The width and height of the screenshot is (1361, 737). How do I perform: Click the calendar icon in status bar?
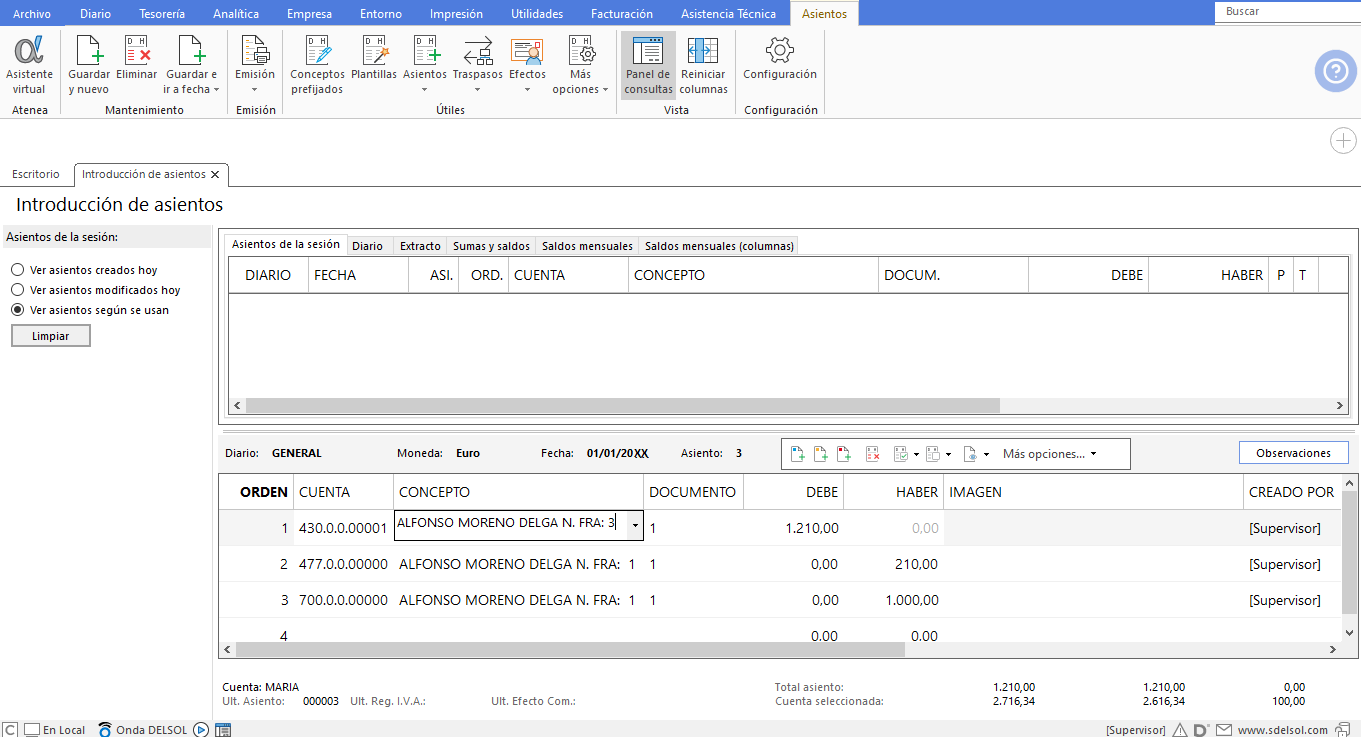click(x=223, y=730)
